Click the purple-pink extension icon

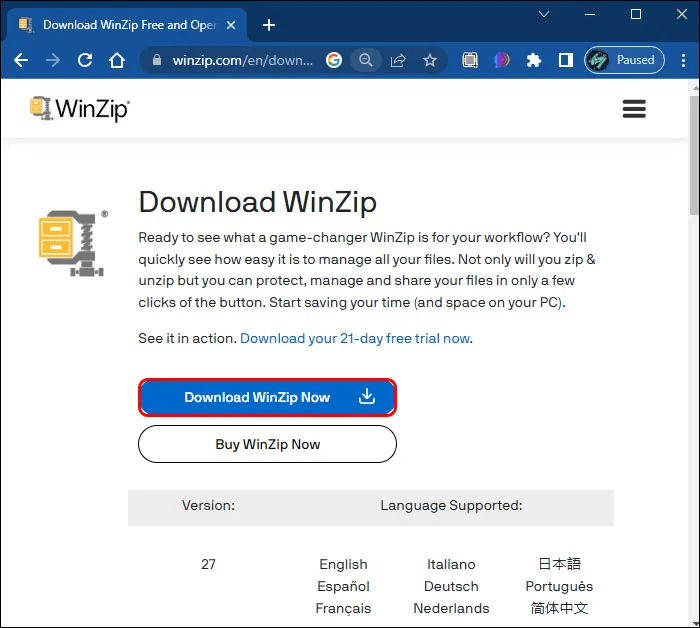coord(502,60)
